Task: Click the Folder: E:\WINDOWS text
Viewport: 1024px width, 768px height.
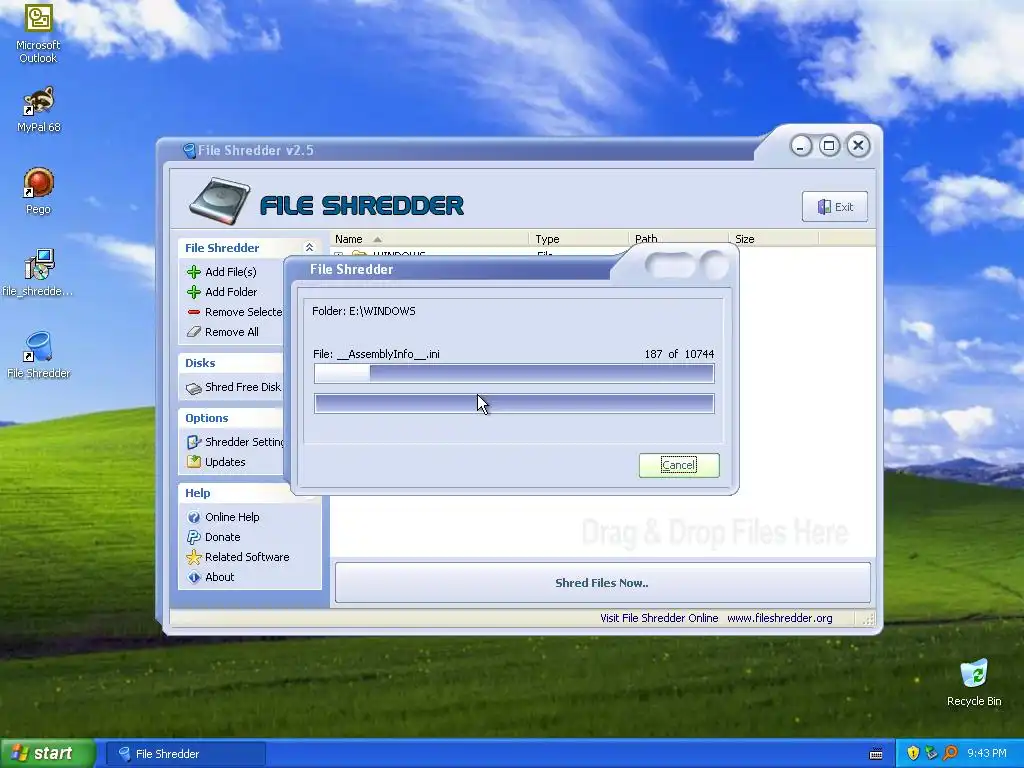Action: click(x=364, y=311)
